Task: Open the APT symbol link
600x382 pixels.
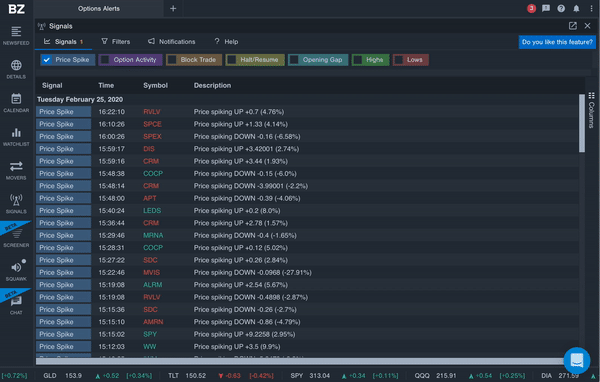Action: pyautogui.click(x=150, y=198)
